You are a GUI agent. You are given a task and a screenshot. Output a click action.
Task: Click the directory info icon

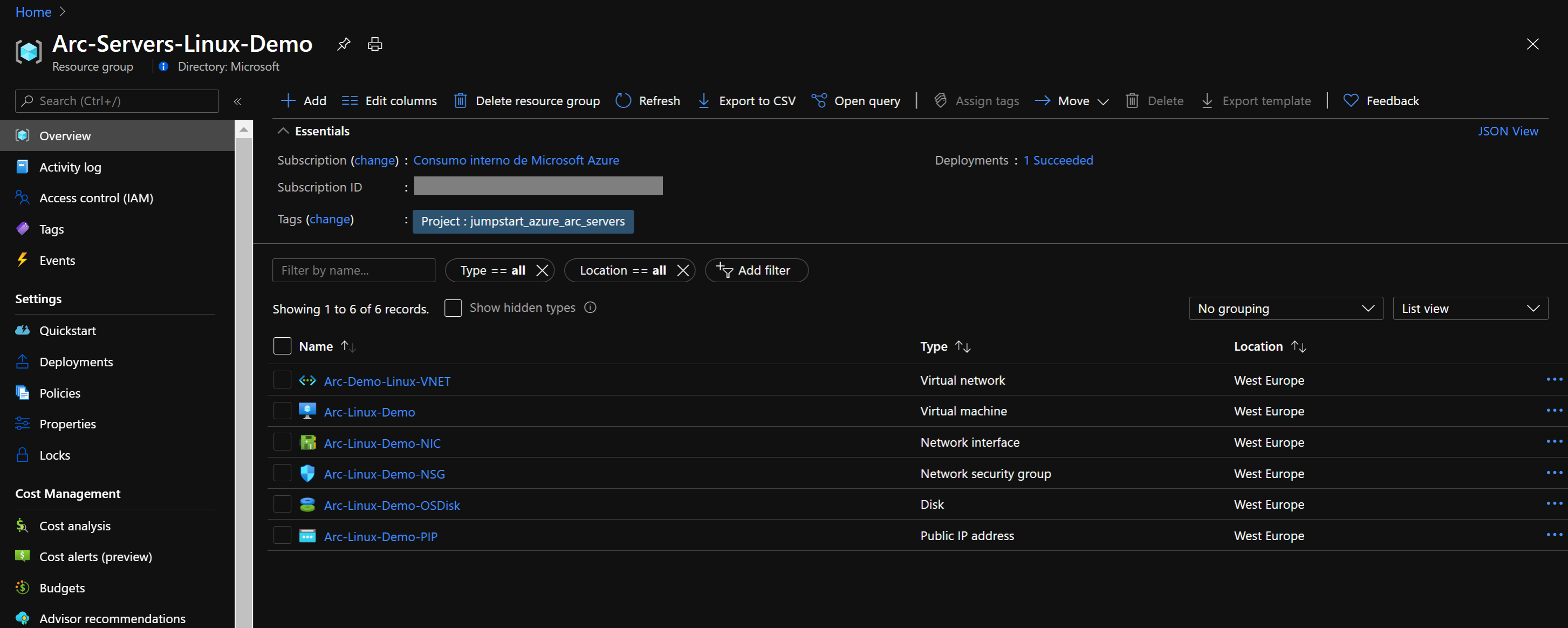pos(163,66)
